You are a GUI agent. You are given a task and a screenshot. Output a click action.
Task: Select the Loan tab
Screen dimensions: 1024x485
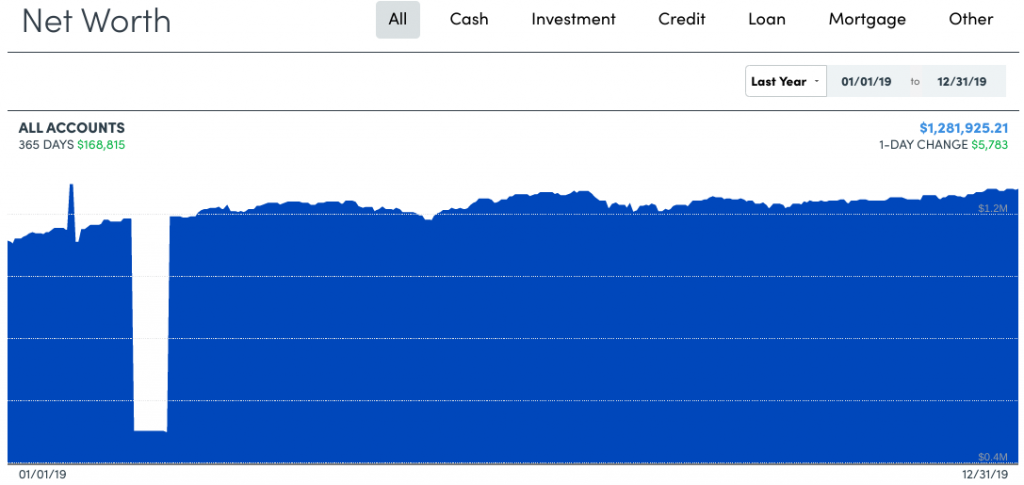click(767, 20)
